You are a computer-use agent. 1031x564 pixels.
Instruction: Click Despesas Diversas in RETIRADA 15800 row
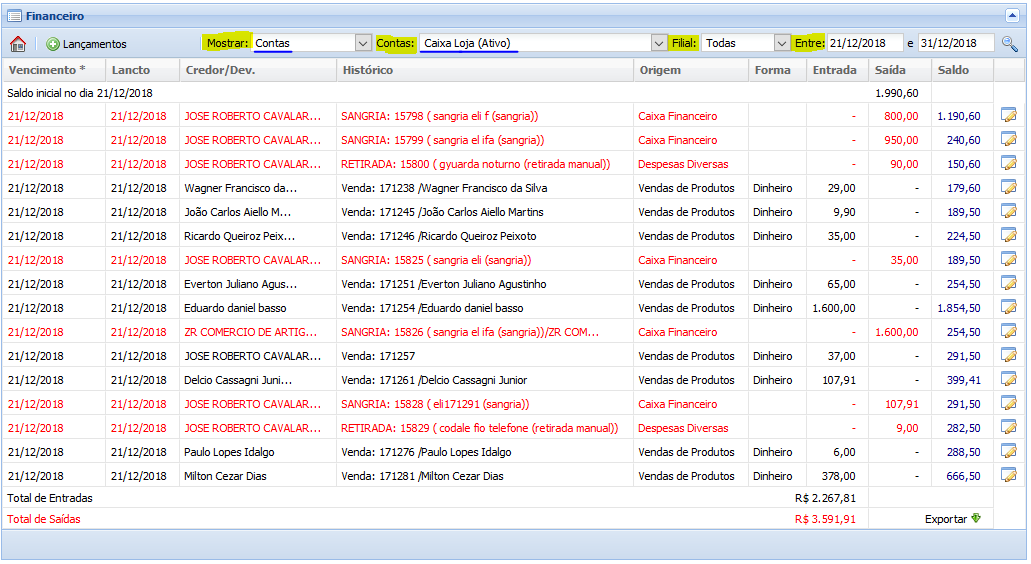point(683,164)
